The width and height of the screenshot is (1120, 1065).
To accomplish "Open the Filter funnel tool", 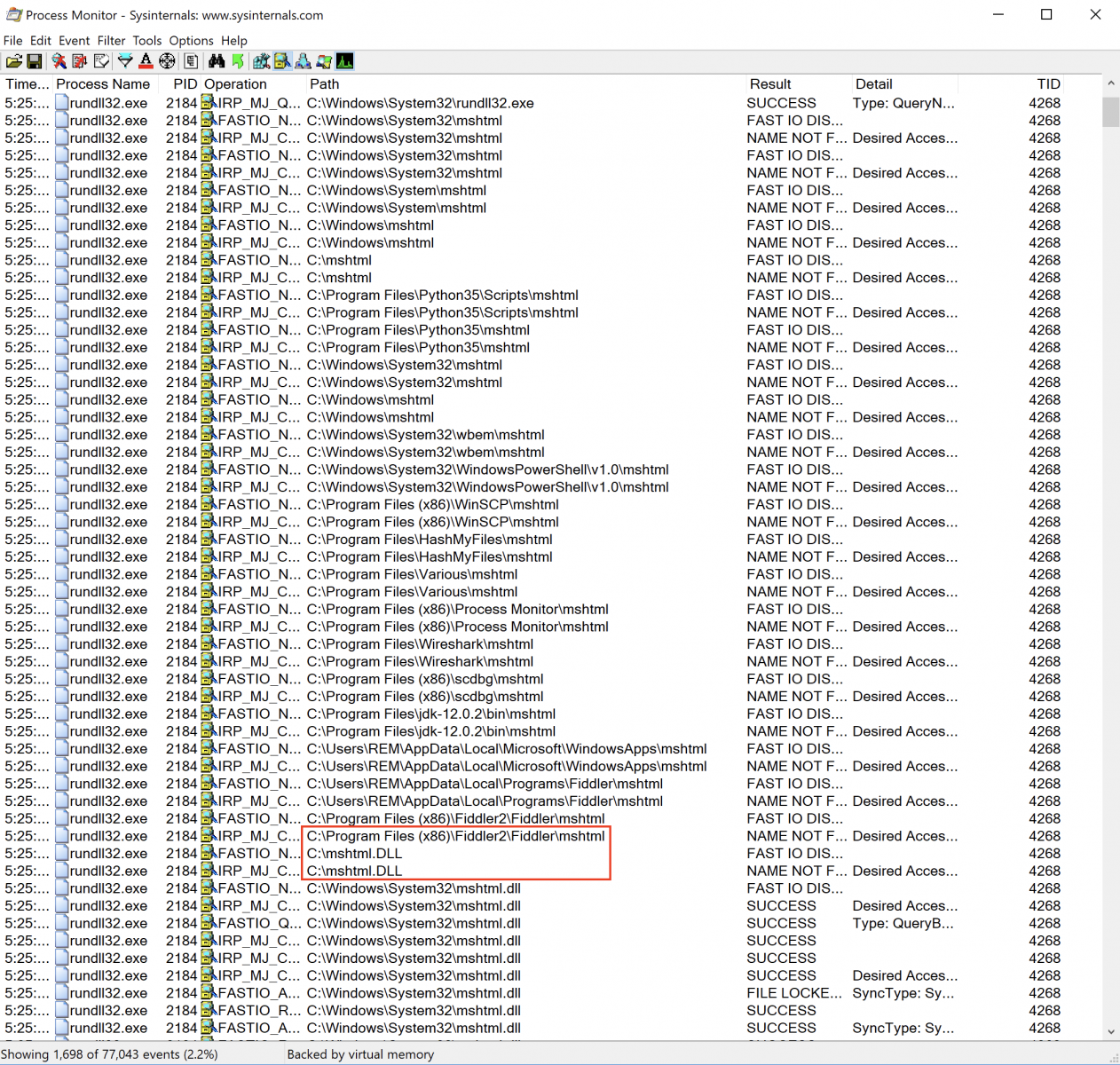I will pos(125,61).
